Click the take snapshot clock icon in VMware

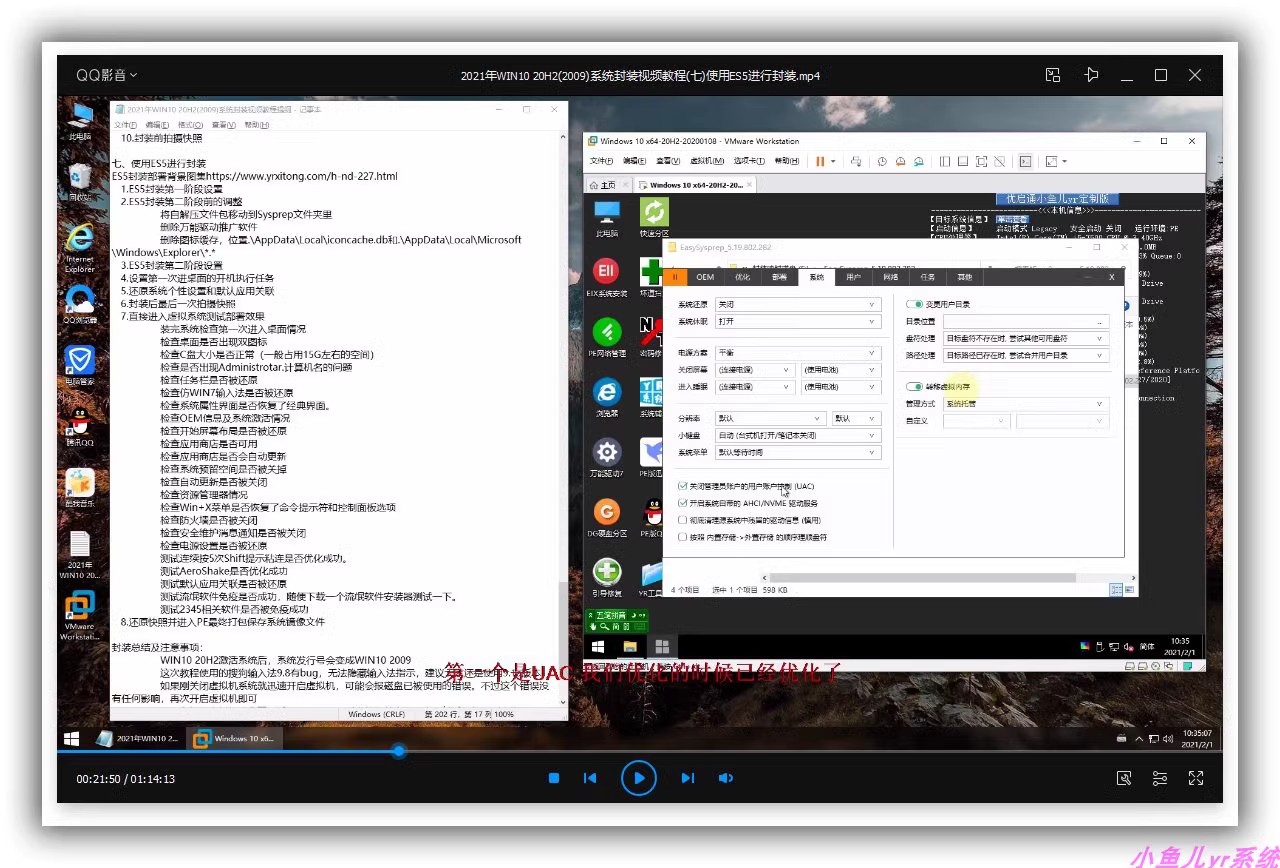click(883, 161)
